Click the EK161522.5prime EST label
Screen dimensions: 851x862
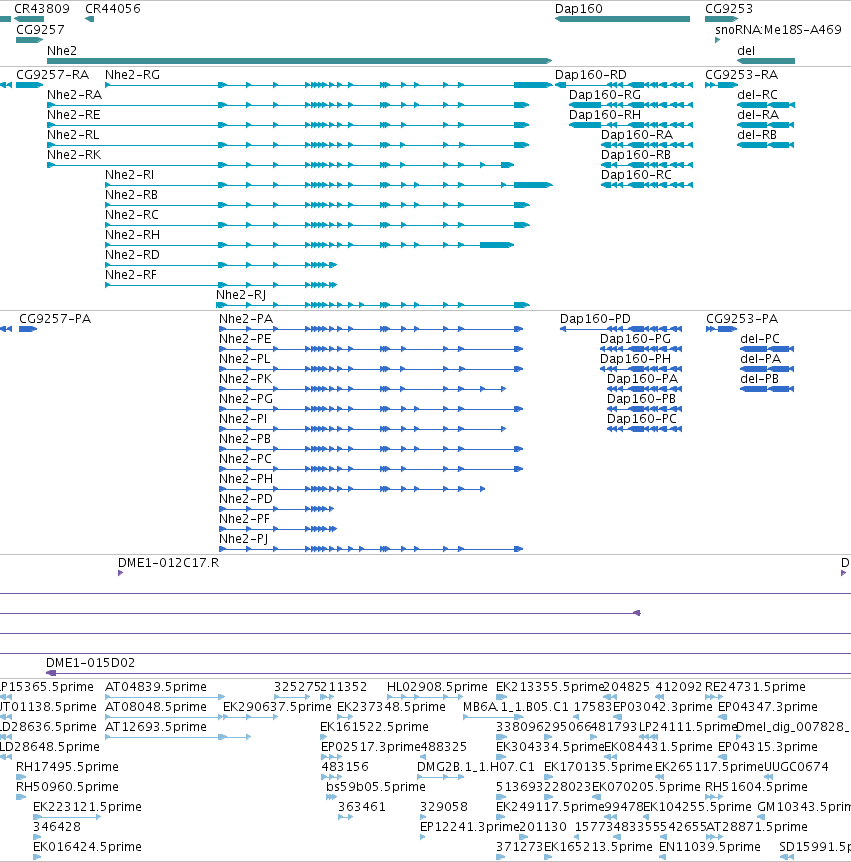click(x=374, y=727)
